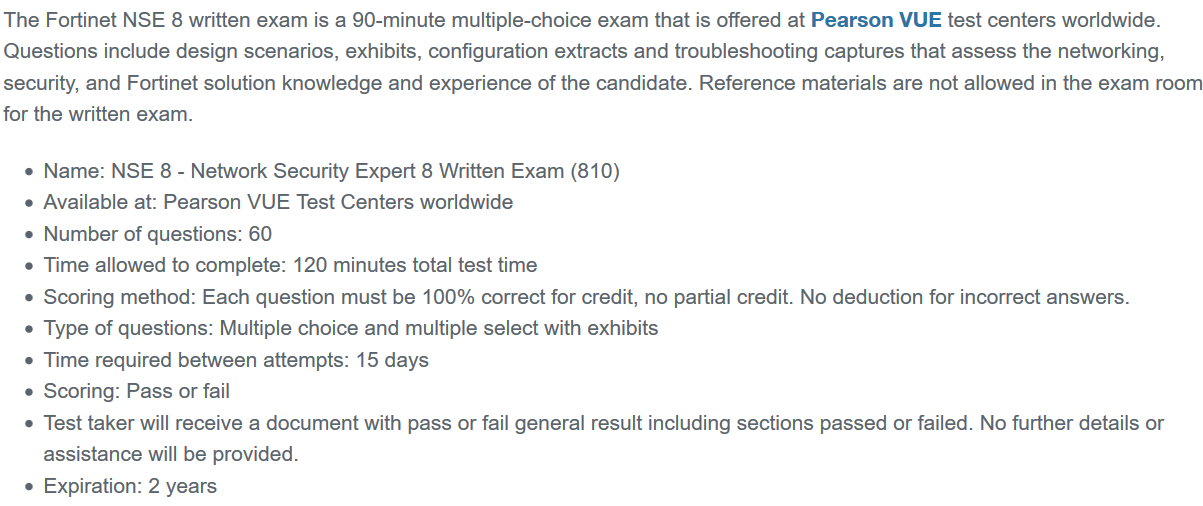Click 'assistance will be provided.' text
Screen dimensions: 1203x506
point(171,454)
